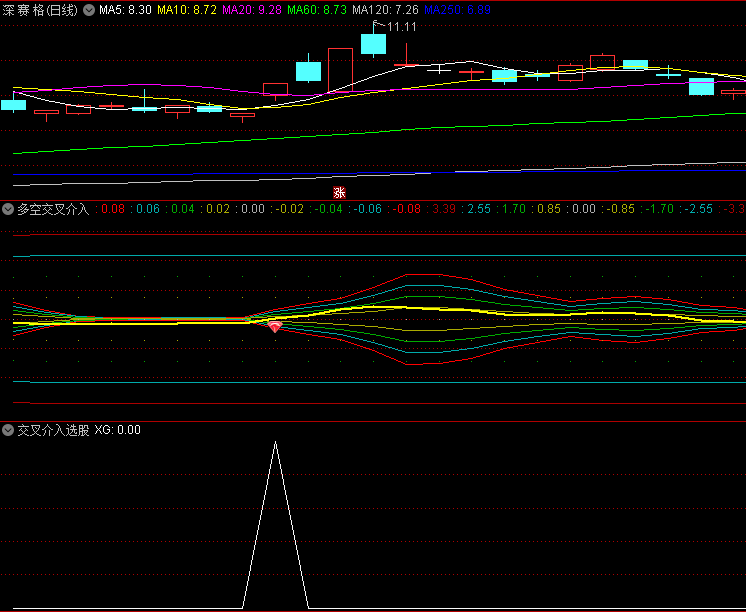746x612 pixels.
Task: Expand the 多空交叉介入 indicator menu arrow
Action: pos(8,209)
